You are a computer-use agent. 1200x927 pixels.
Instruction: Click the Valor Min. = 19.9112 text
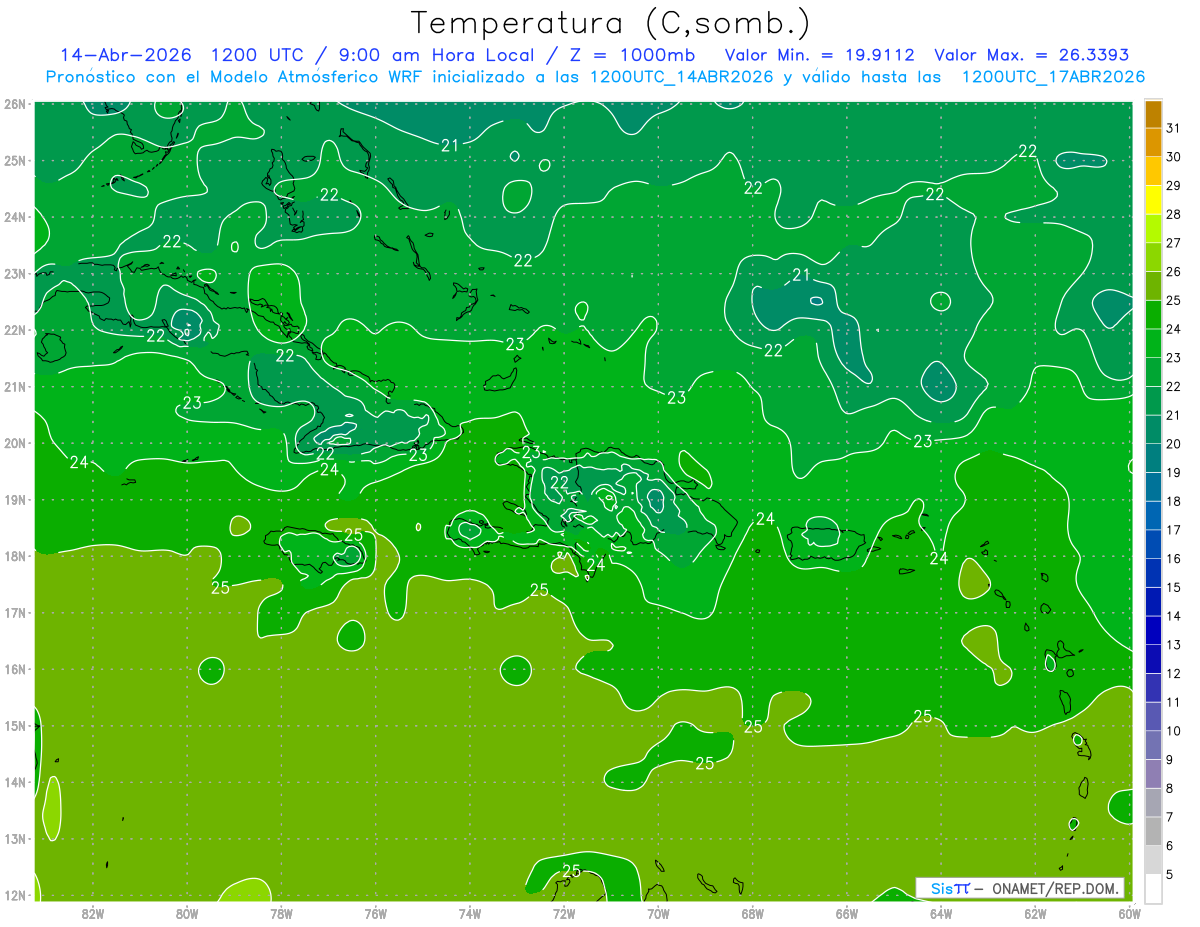click(821, 56)
